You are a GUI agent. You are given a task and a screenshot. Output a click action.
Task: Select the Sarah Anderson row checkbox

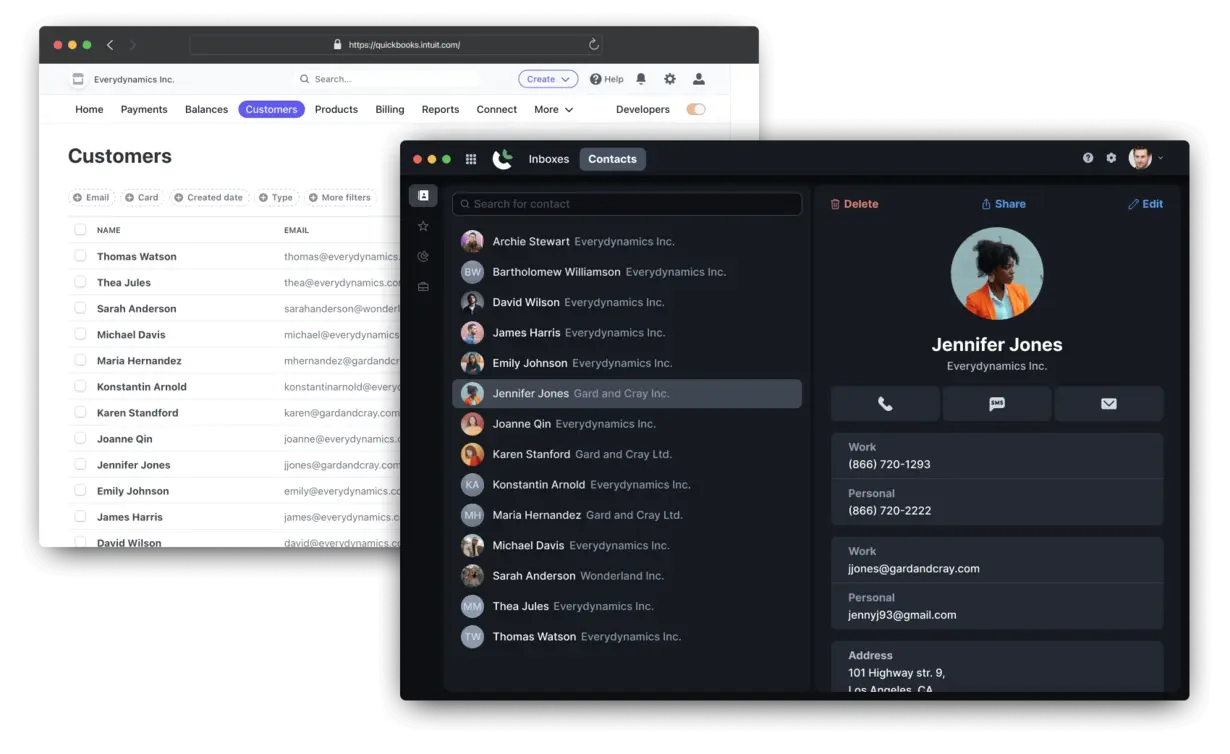point(80,308)
